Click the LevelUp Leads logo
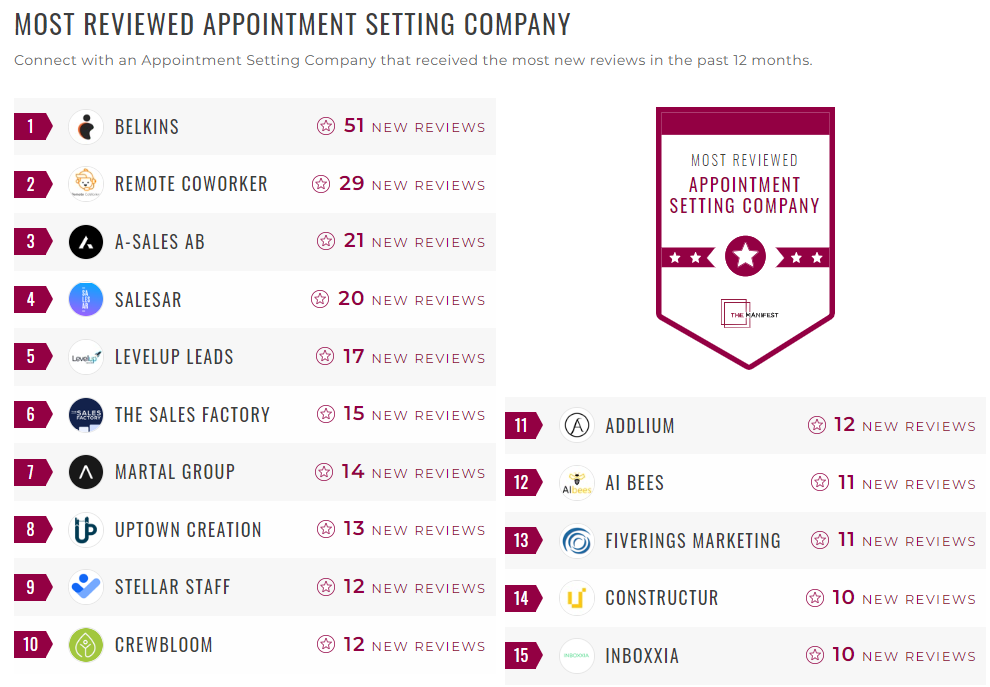This screenshot has height=687, width=990. point(85,357)
